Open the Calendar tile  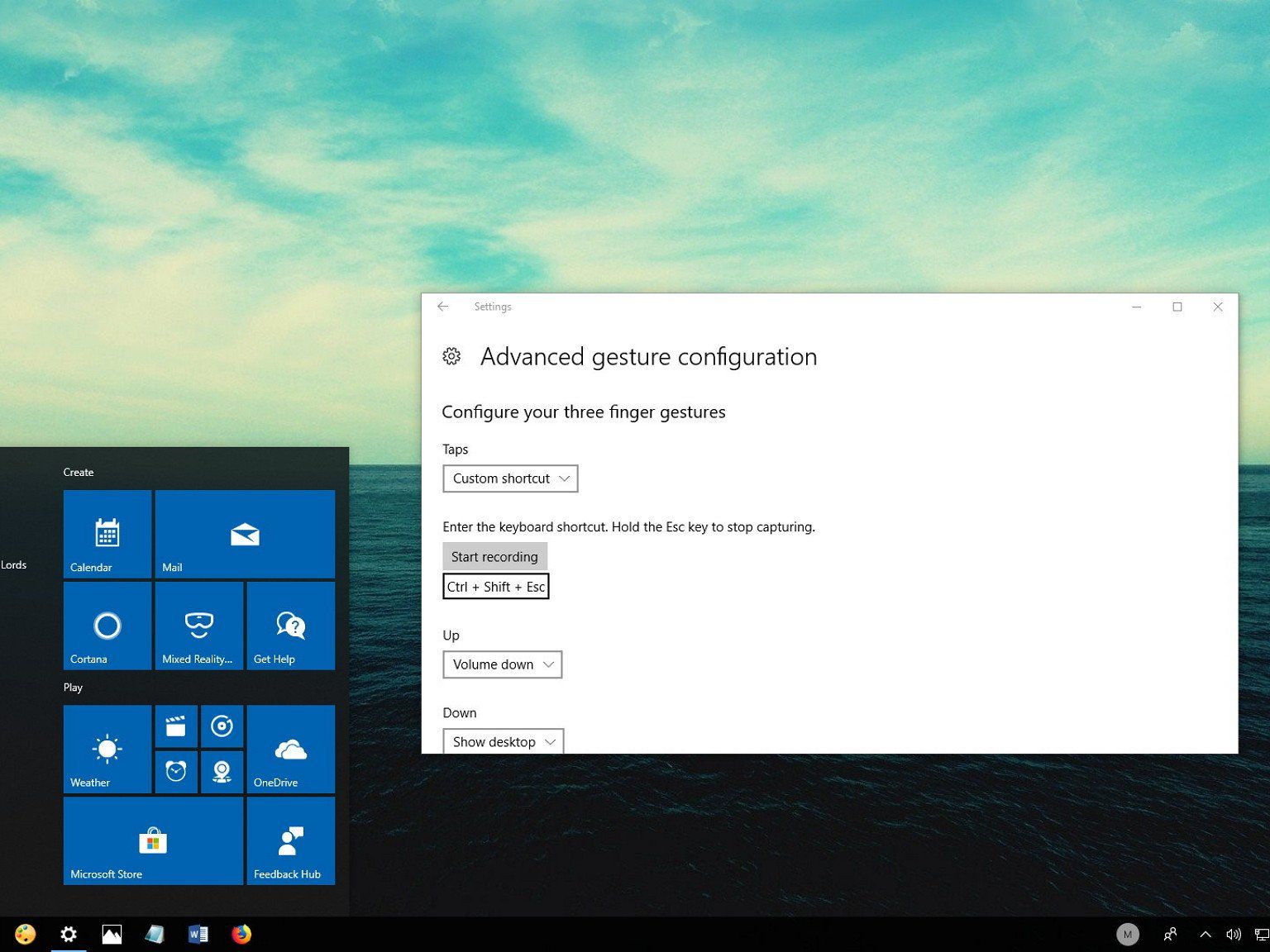tap(107, 534)
